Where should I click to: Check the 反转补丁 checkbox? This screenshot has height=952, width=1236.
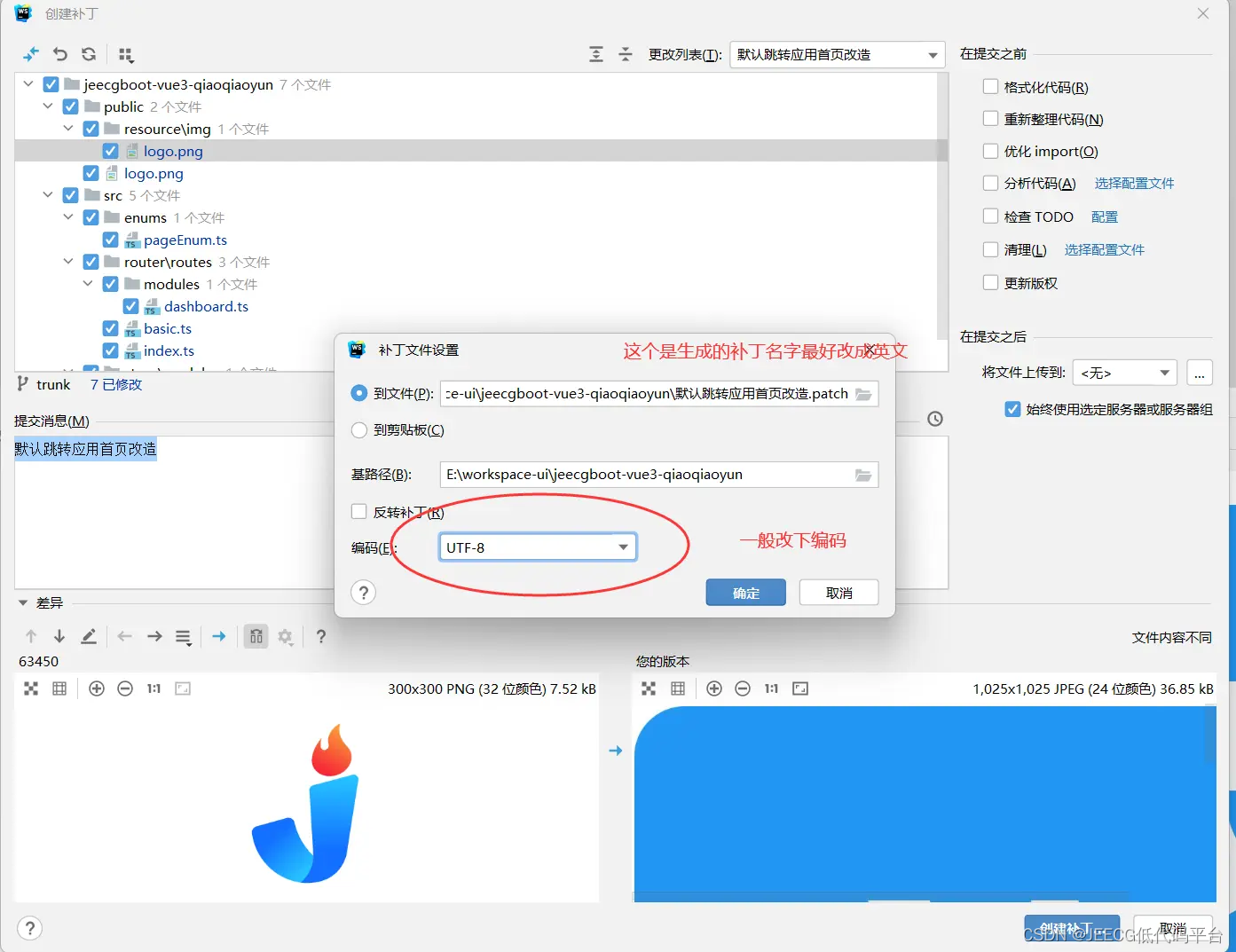[x=358, y=512]
